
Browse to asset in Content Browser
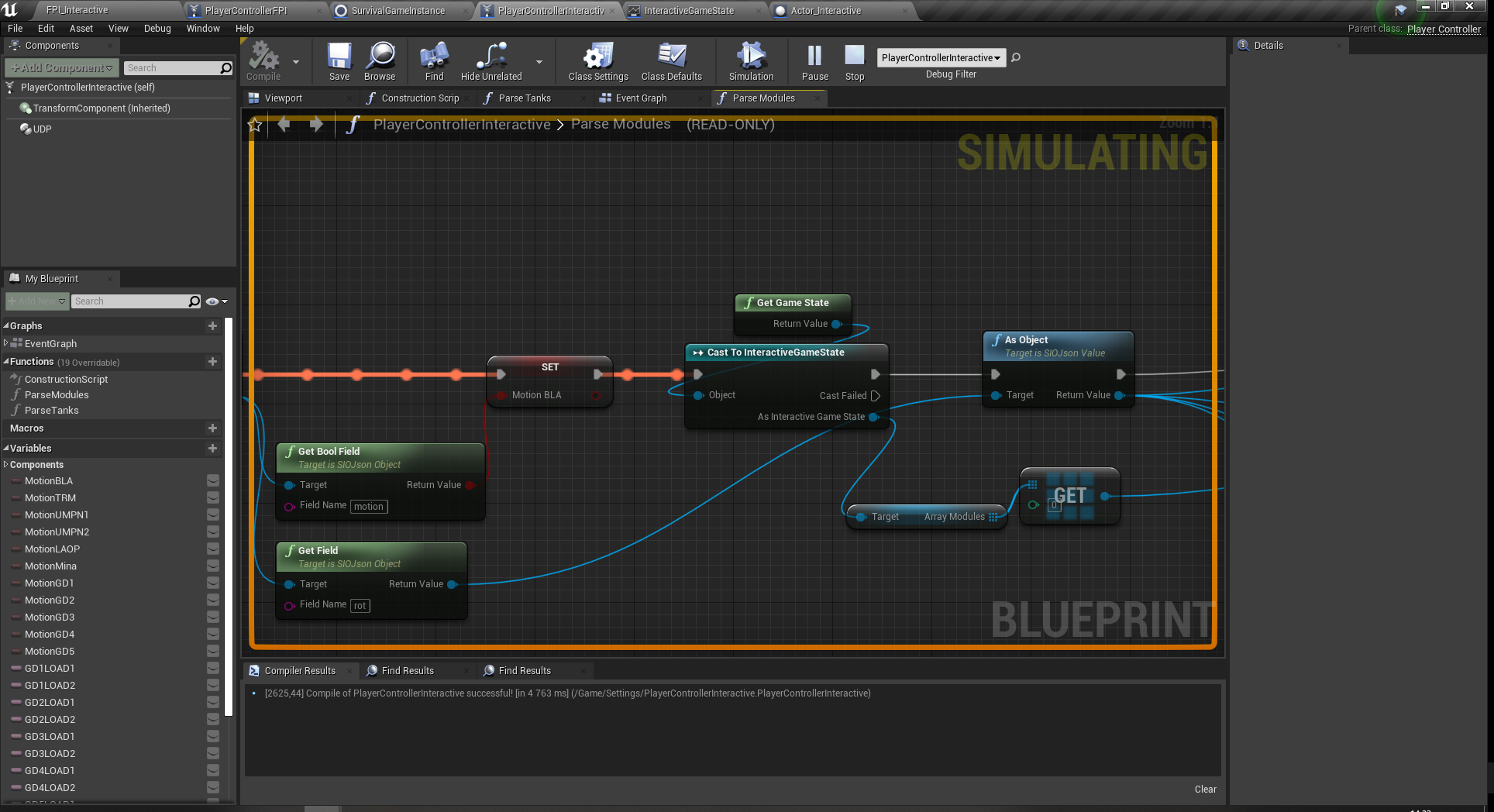click(x=380, y=61)
